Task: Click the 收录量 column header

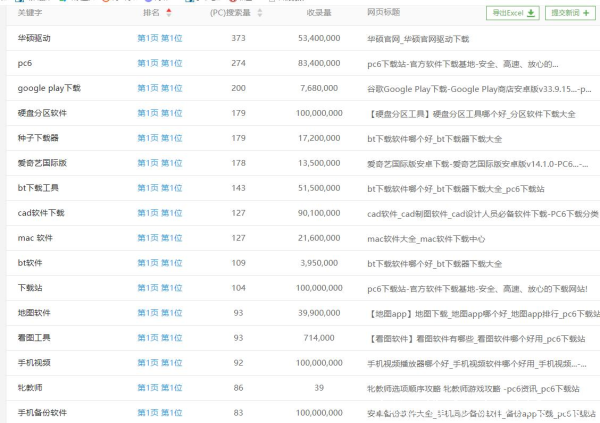Action: 320,13
